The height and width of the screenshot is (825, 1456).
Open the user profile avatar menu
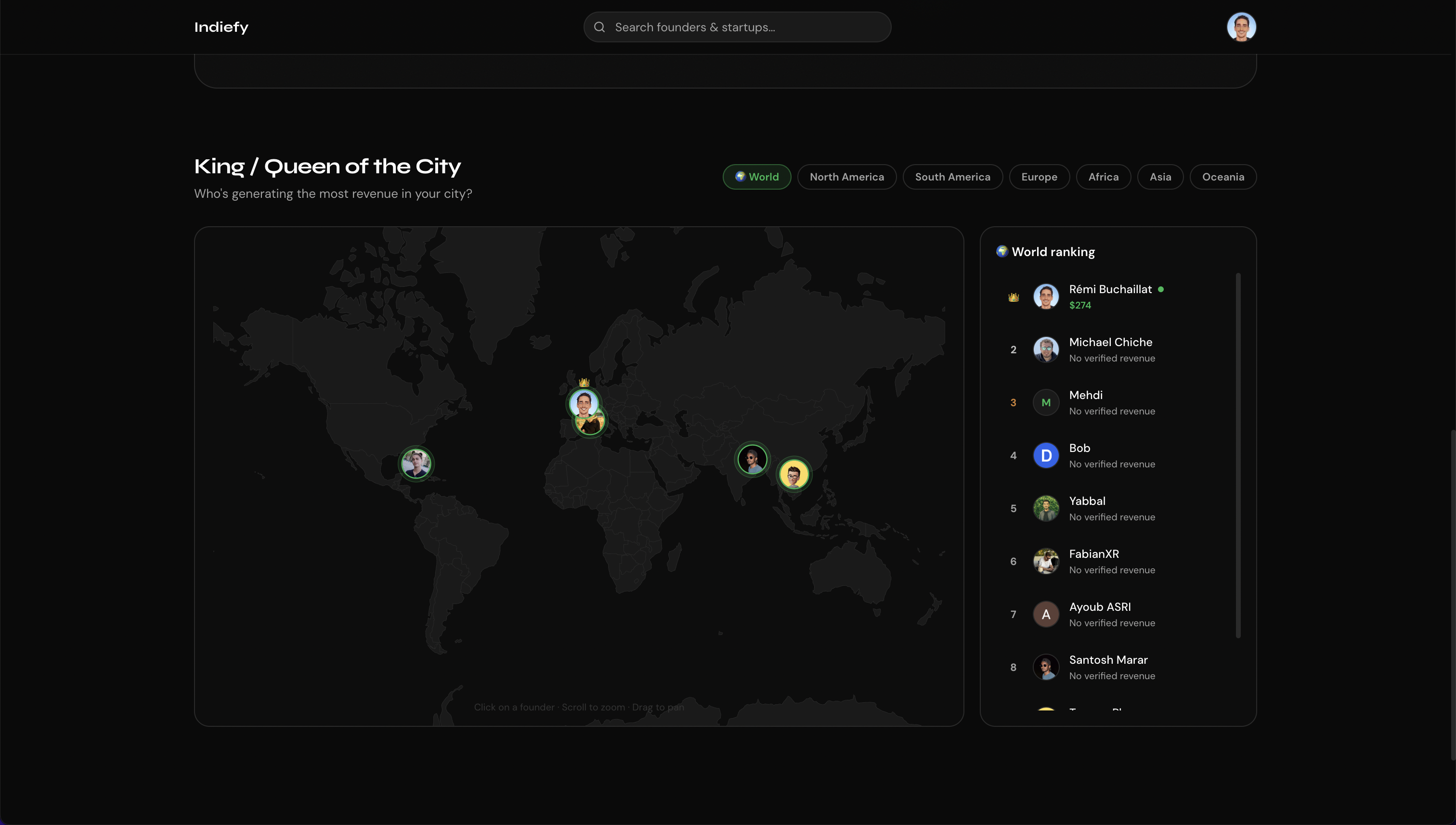click(x=1241, y=27)
